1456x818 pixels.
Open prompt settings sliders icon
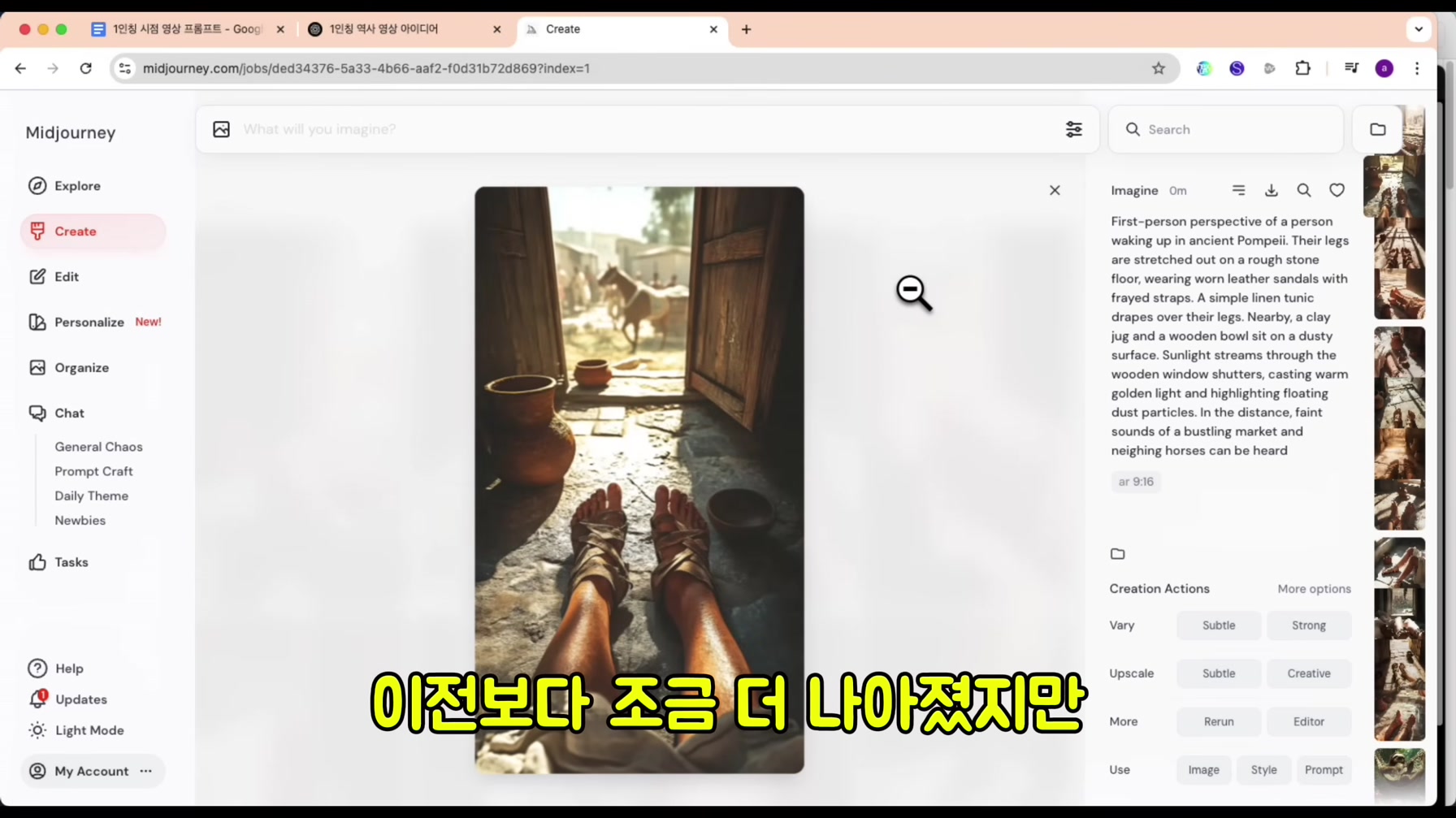[1073, 129]
